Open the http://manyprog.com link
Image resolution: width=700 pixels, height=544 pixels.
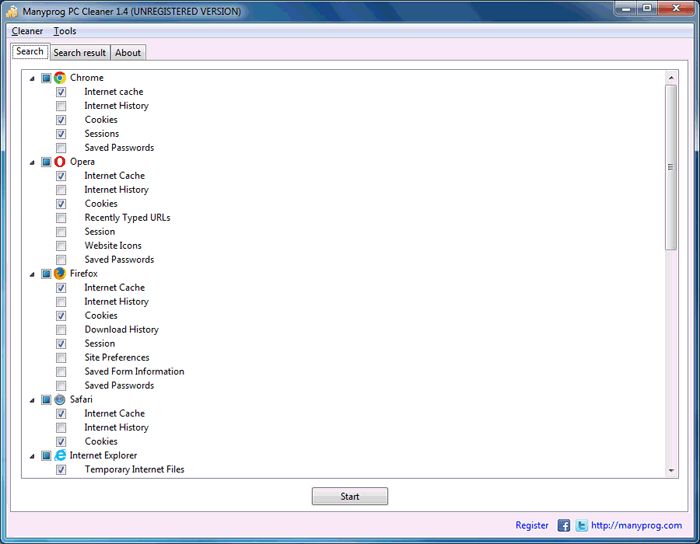(637, 525)
